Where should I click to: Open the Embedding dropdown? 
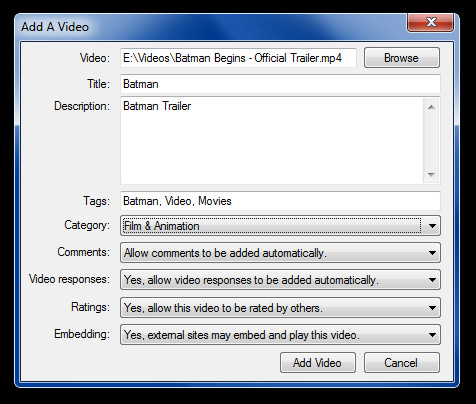[x=280, y=334]
